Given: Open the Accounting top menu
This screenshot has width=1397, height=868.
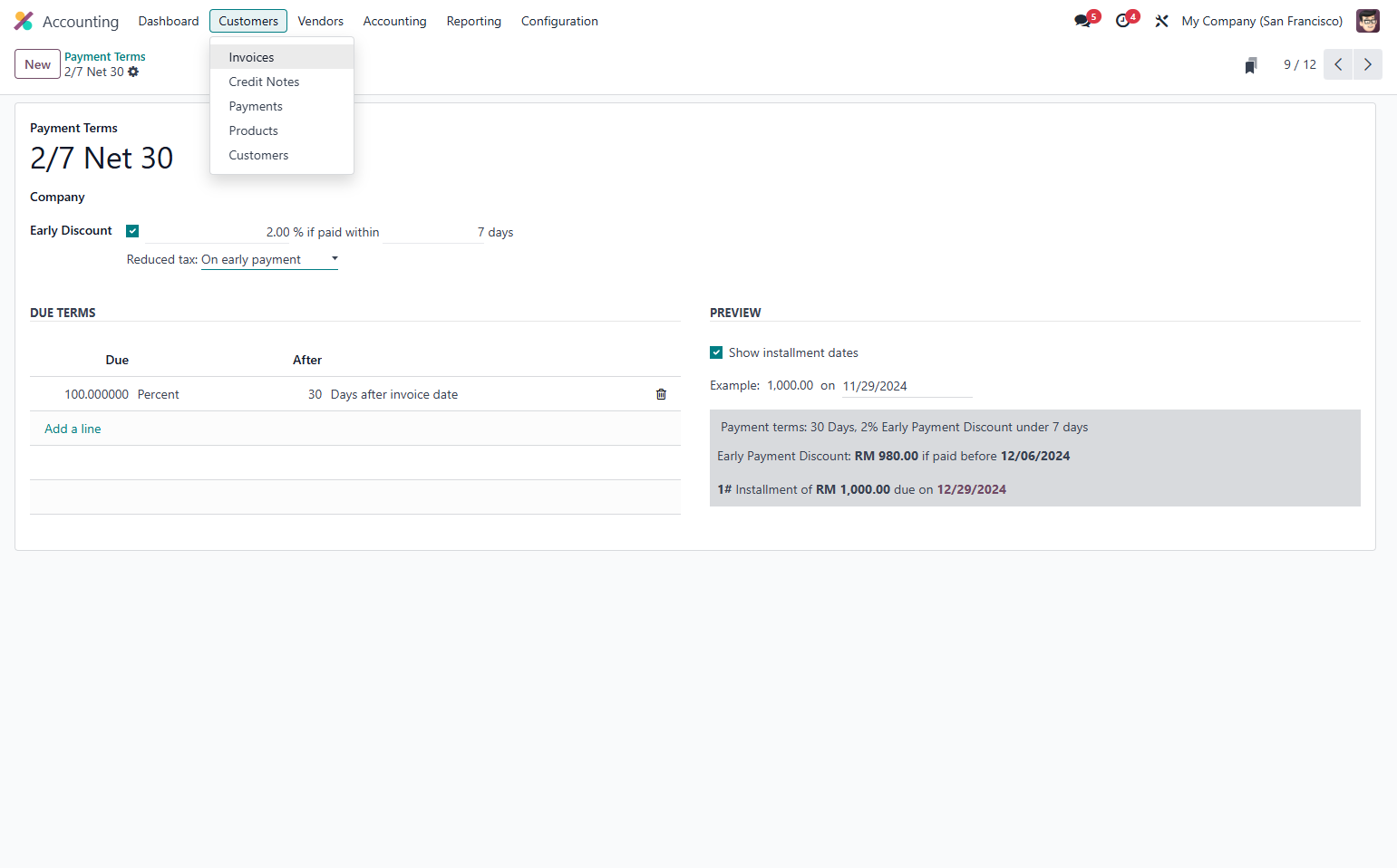Looking at the screenshot, I should [394, 21].
